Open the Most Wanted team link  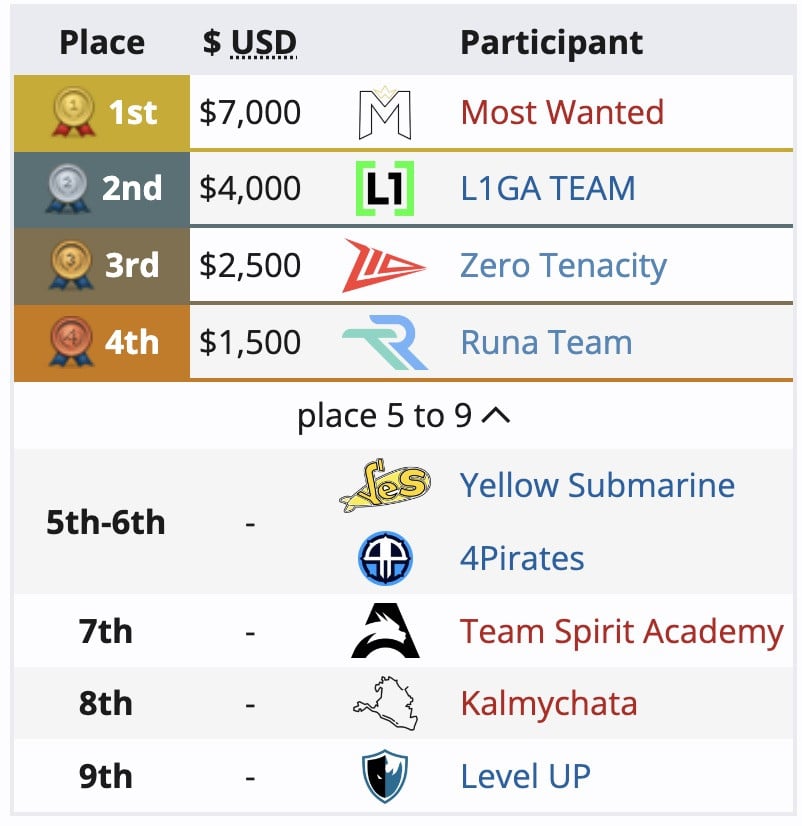click(562, 112)
